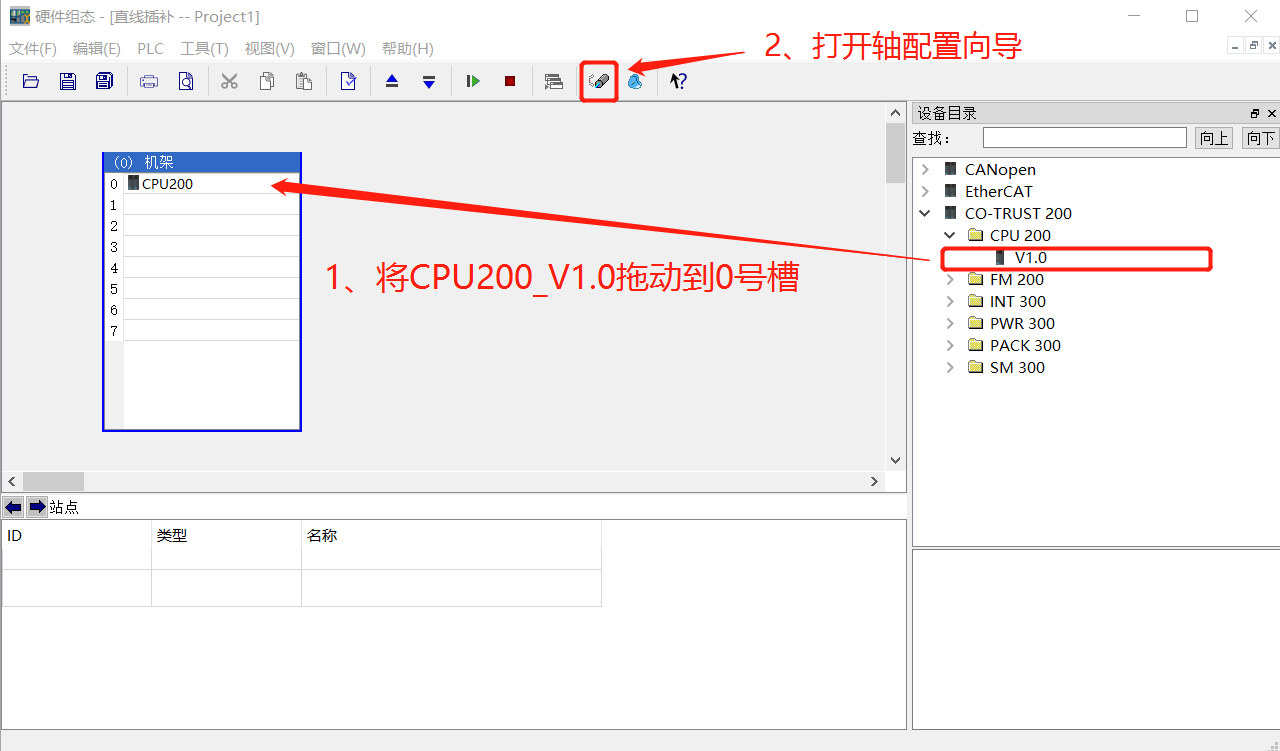Open the 窗口(W) menu

pyautogui.click(x=338, y=49)
